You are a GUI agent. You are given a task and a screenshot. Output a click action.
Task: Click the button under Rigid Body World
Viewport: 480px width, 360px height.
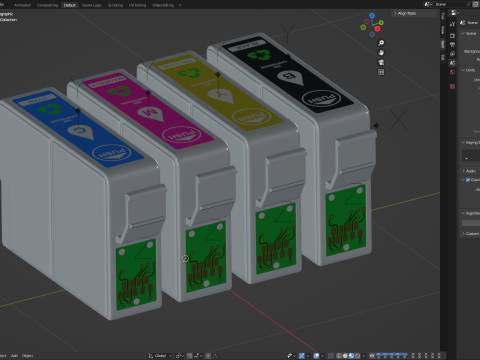(471, 223)
